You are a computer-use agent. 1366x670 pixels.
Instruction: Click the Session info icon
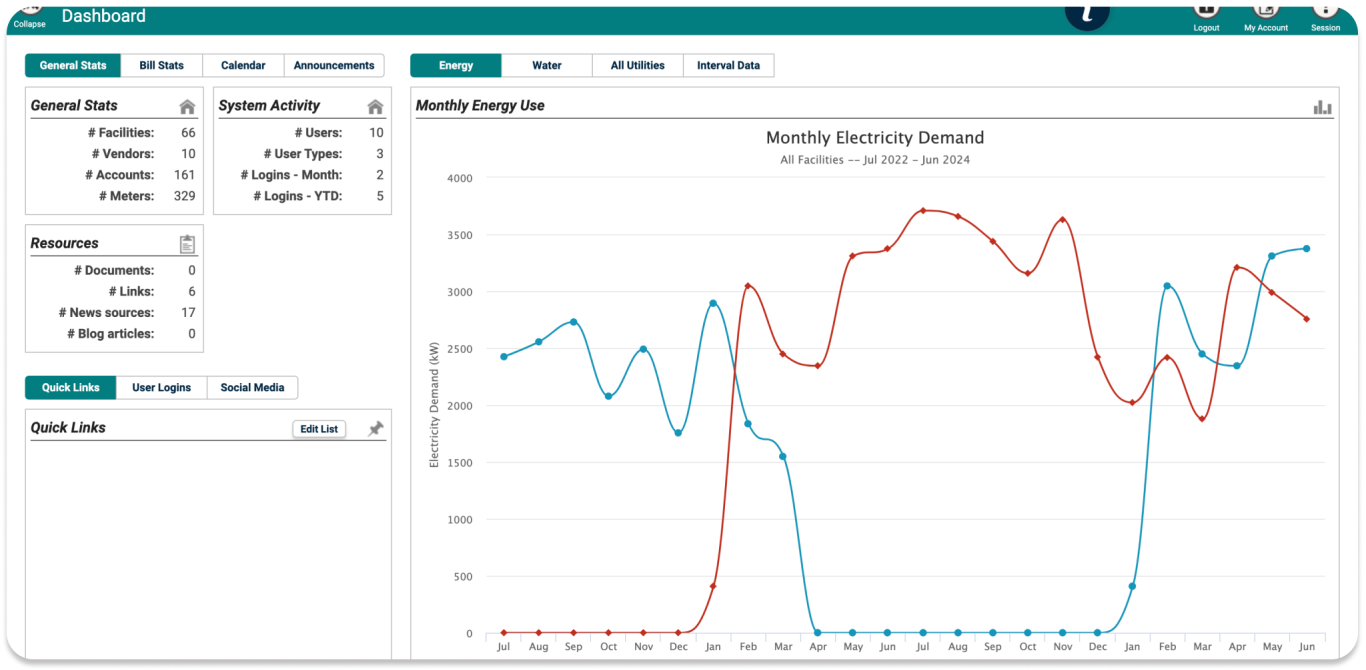[1326, 10]
